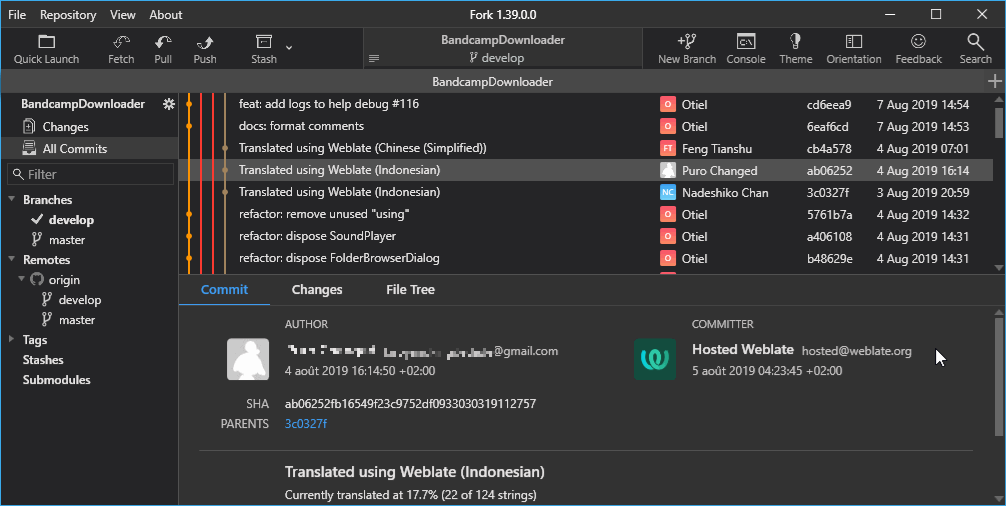1006x506 pixels.
Task: Change the Theme via lightbulb icon
Action: pyautogui.click(x=796, y=49)
